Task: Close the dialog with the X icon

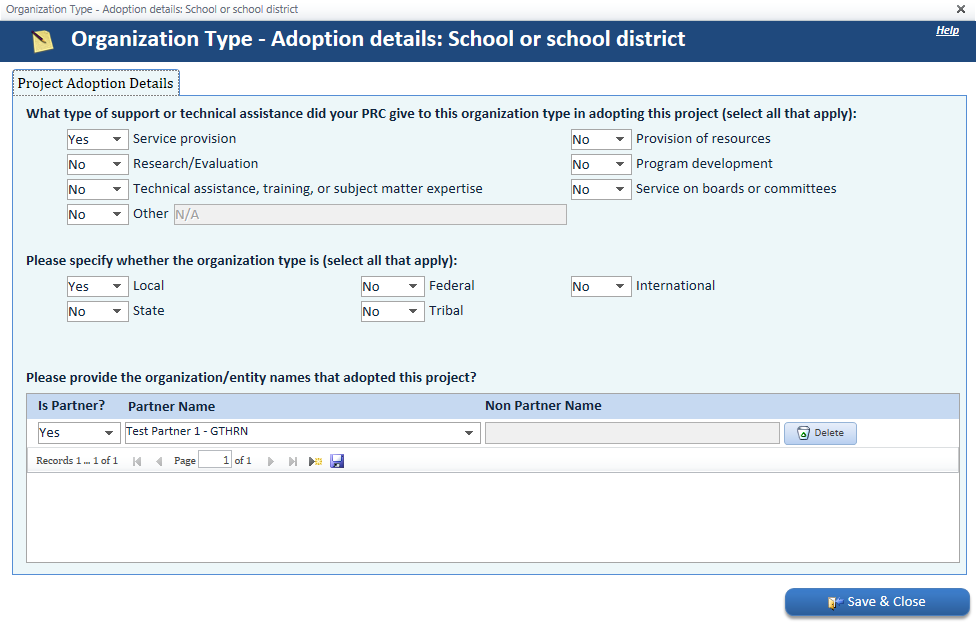Action: 960,9
